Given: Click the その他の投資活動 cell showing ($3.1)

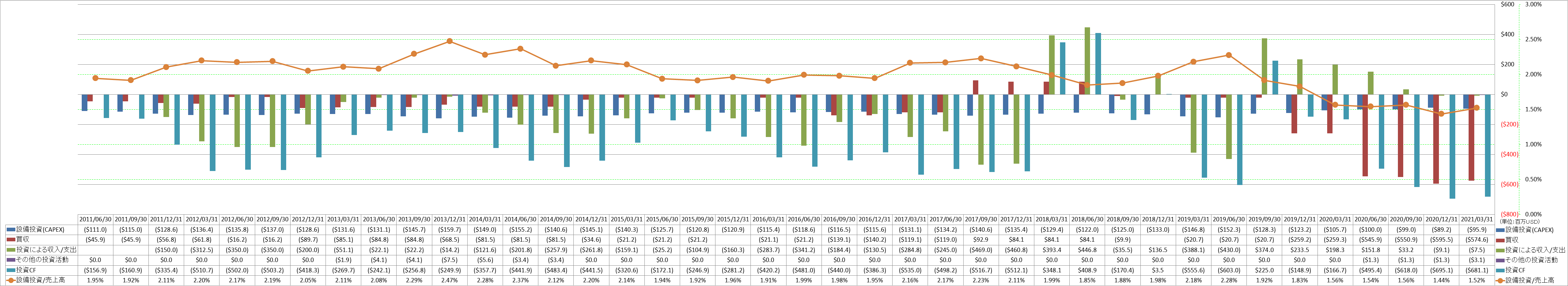Looking at the screenshot, I should (1477, 260).
